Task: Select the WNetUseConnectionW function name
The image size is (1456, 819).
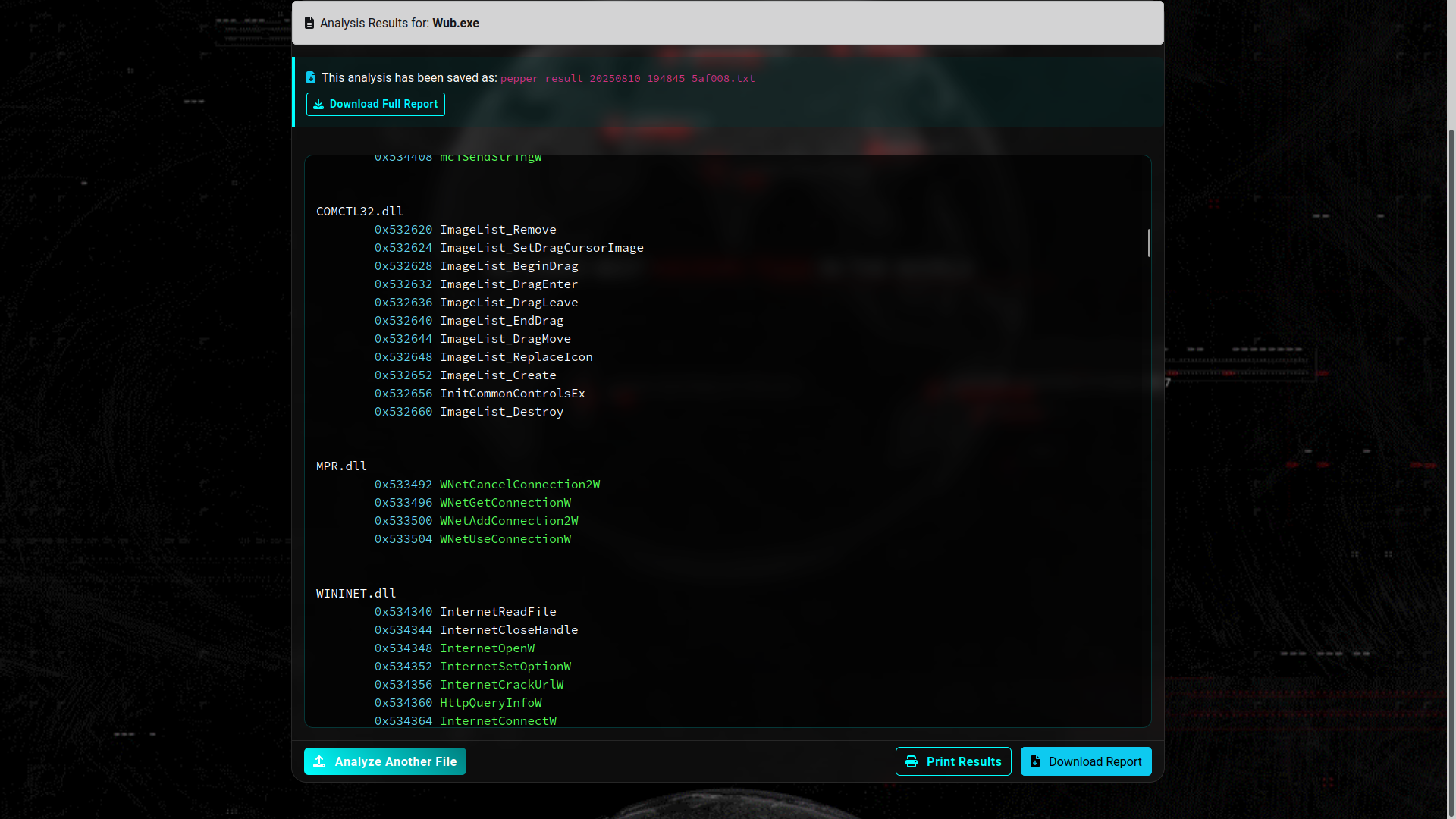Action: coord(505,538)
